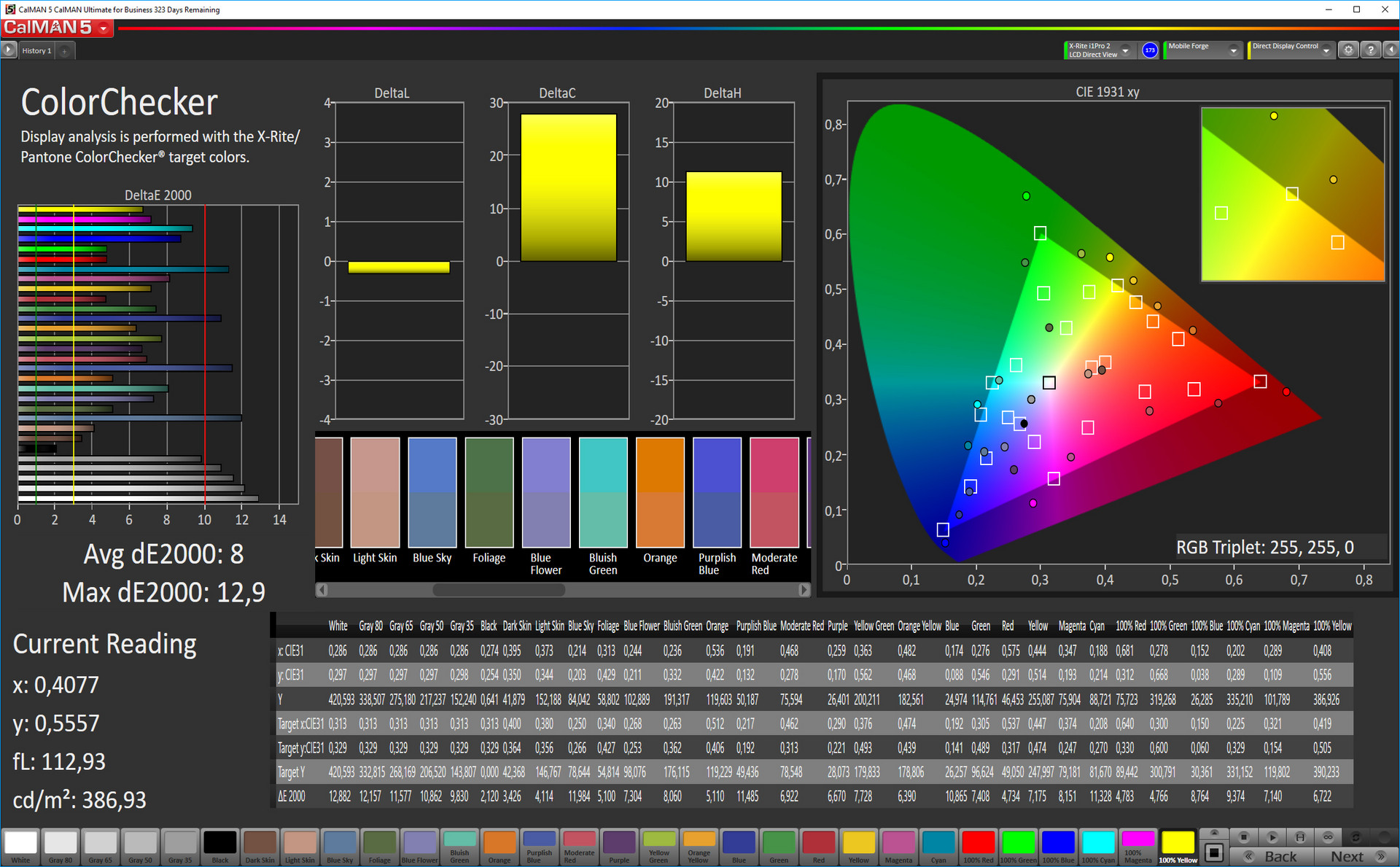
Task: Open the Mobile Forge source dropdown
Action: (x=1233, y=50)
